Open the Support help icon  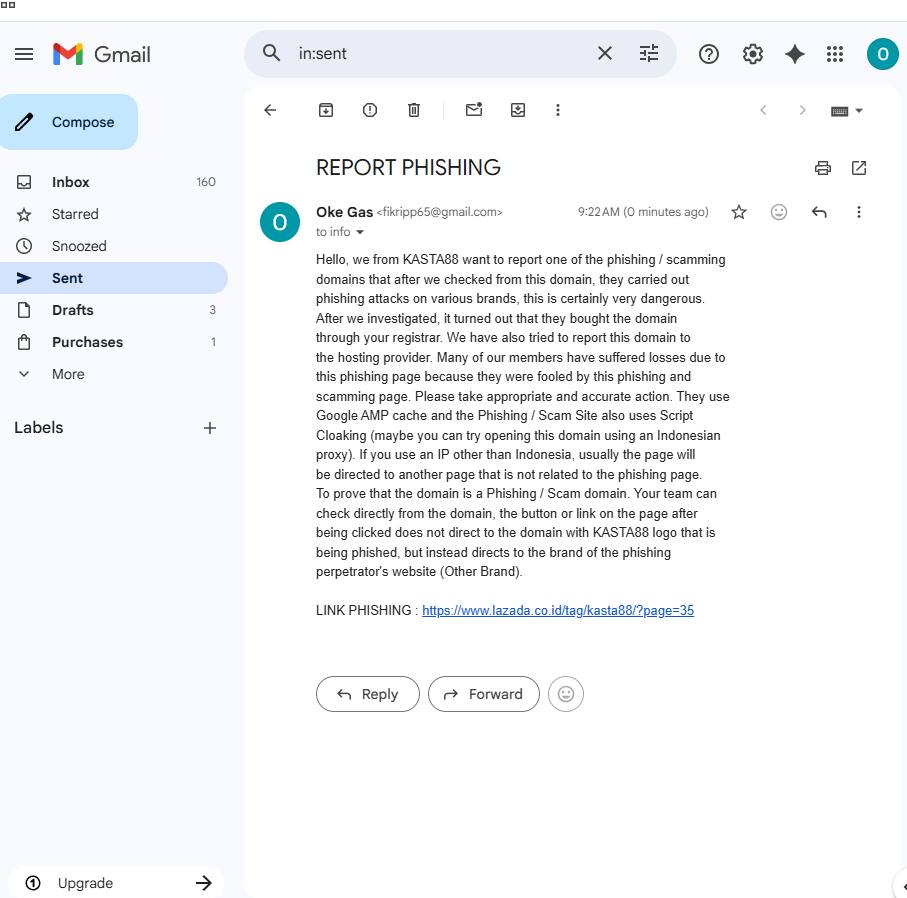click(x=709, y=54)
